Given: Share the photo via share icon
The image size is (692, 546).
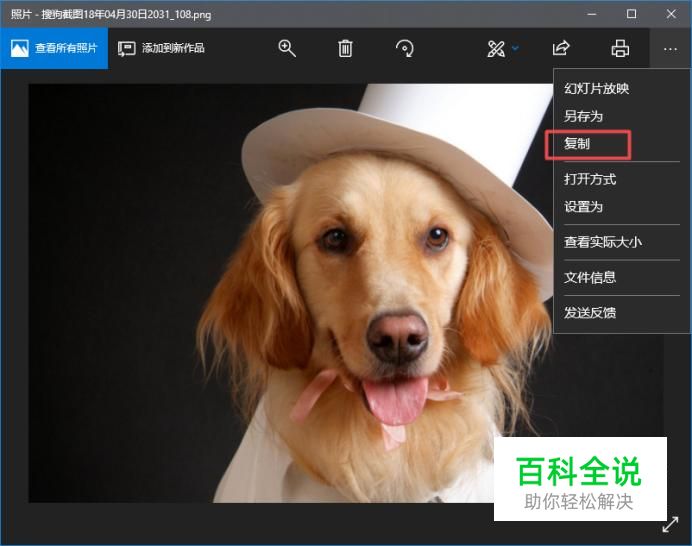Looking at the screenshot, I should point(561,48).
